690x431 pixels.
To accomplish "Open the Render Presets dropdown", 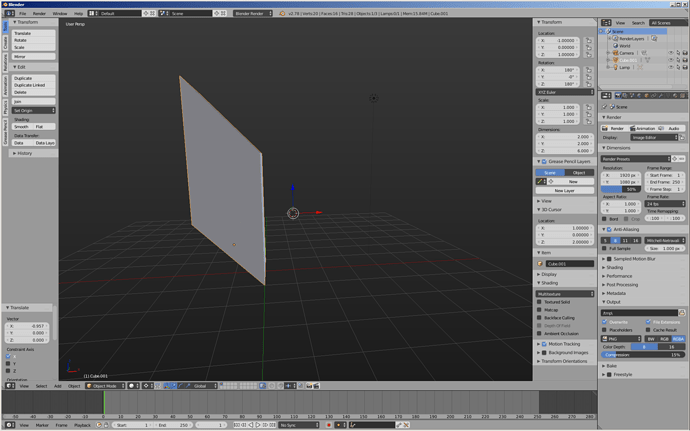I will click(x=635, y=158).
